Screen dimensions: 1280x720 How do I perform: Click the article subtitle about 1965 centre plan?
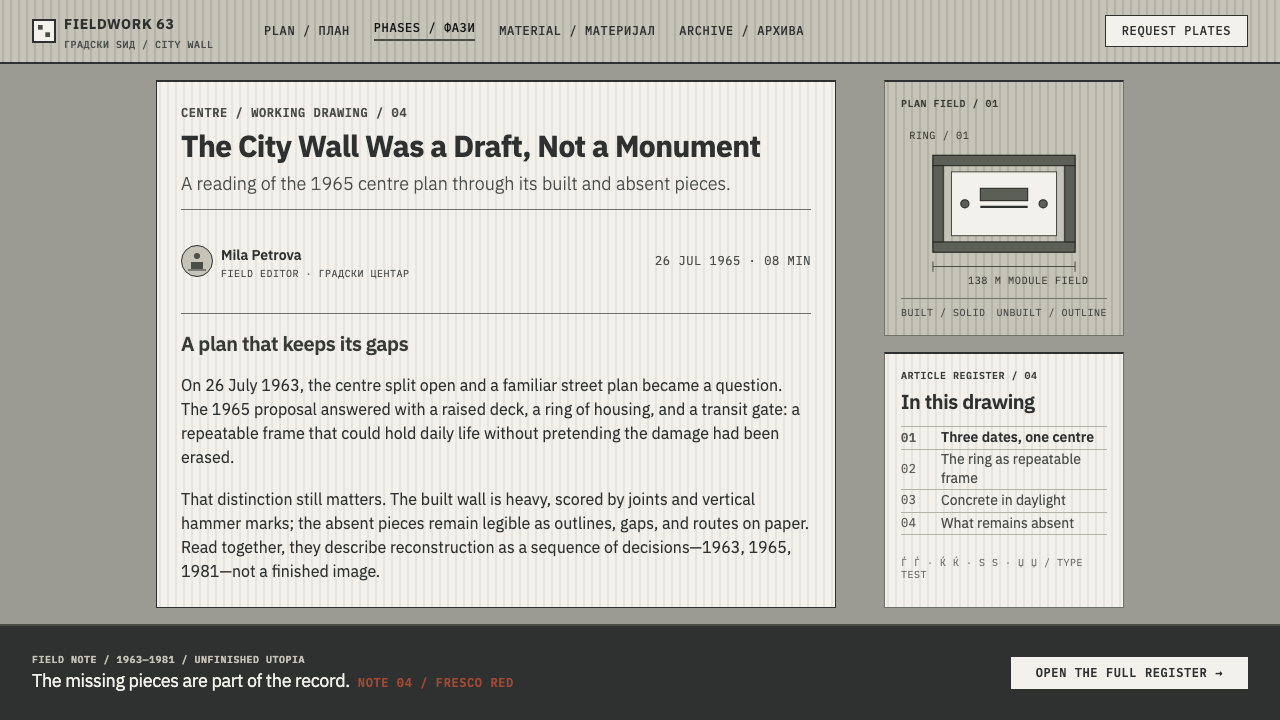point(456,184)
